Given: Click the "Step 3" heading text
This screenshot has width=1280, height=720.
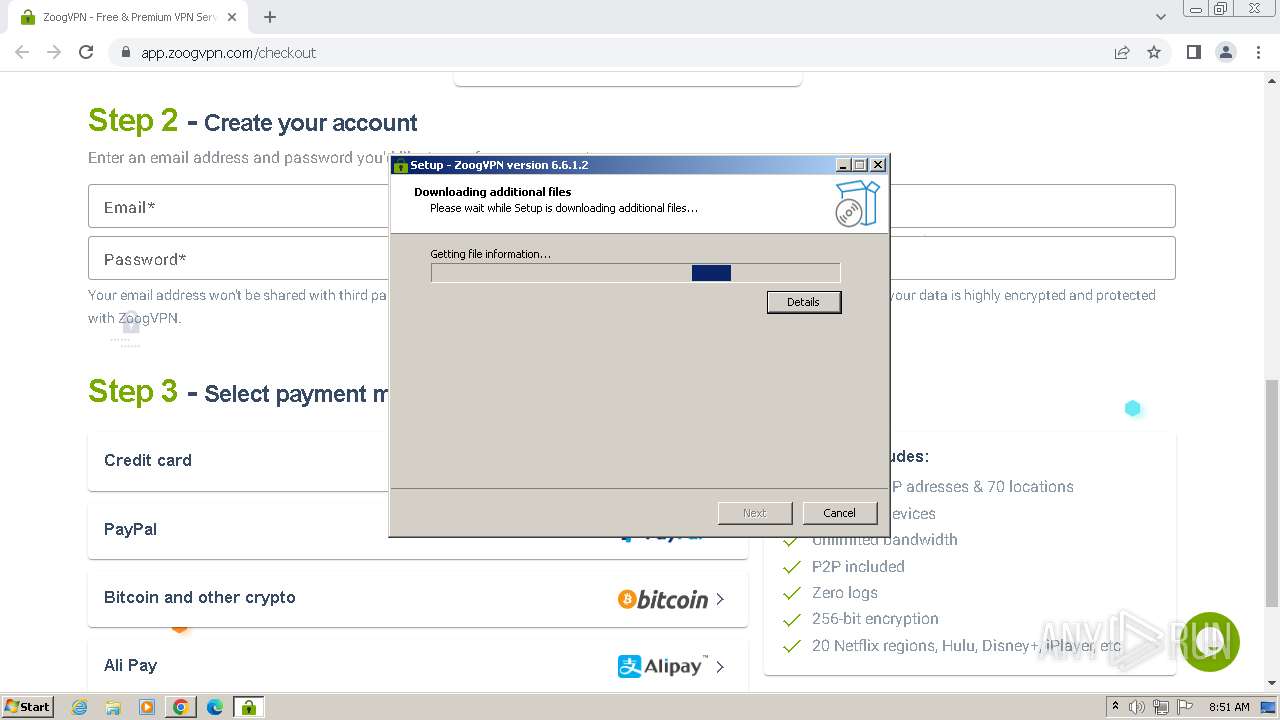Looking at the screenshot, I should point(133,391).
